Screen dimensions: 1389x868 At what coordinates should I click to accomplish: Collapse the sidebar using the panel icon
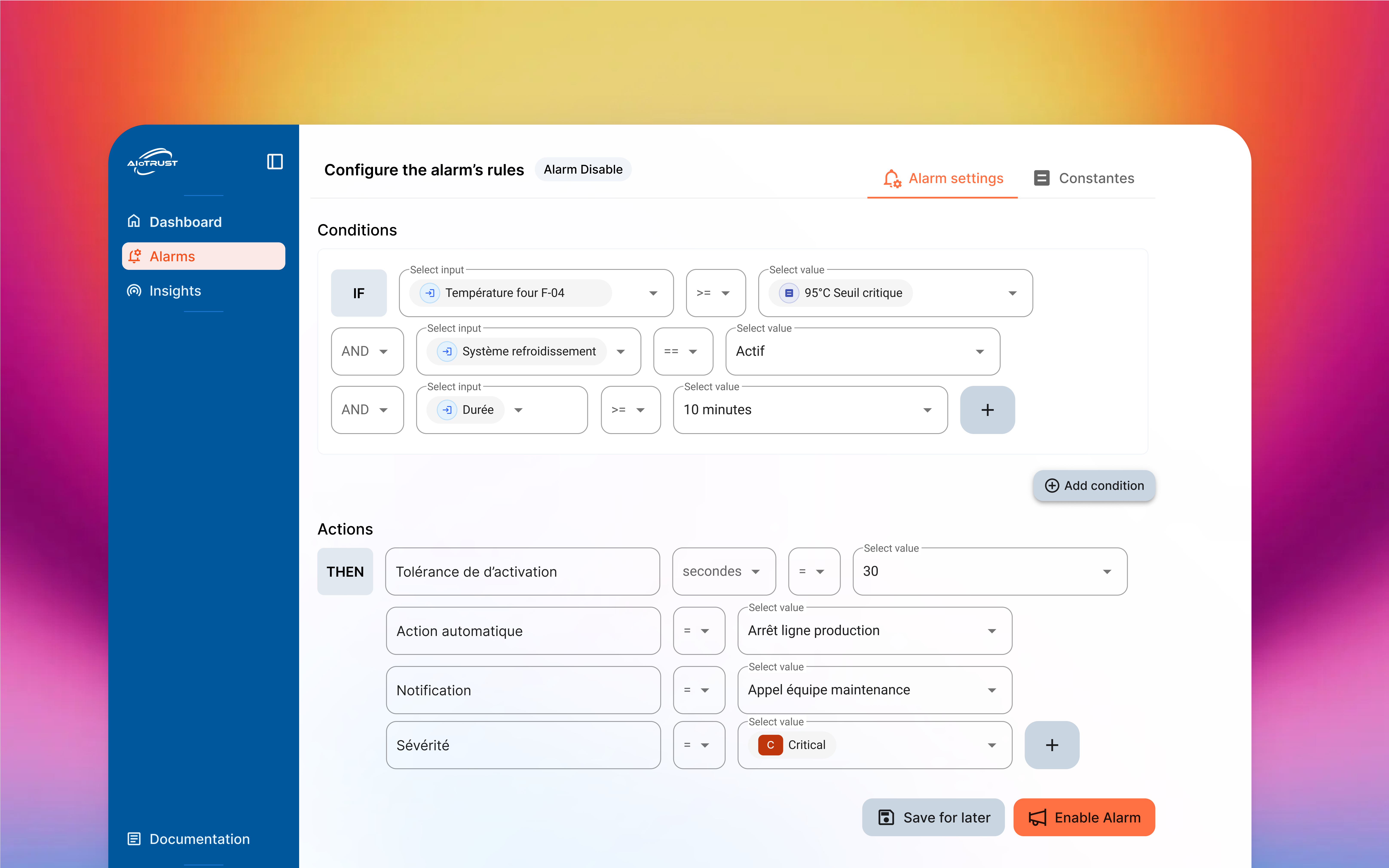[x=274, y=161]
